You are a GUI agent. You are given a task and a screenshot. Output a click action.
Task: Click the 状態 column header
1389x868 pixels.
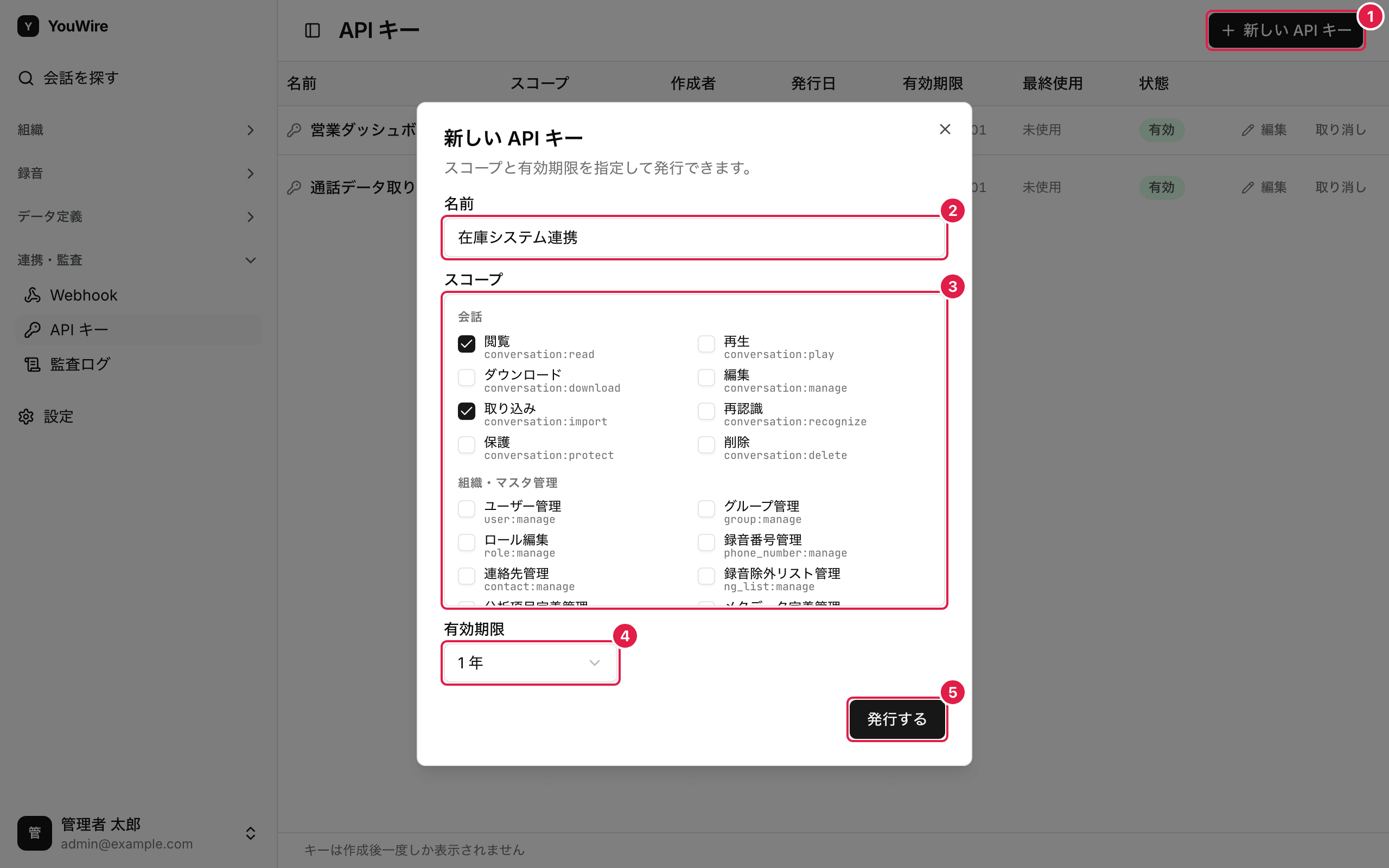coord(1154,84)
